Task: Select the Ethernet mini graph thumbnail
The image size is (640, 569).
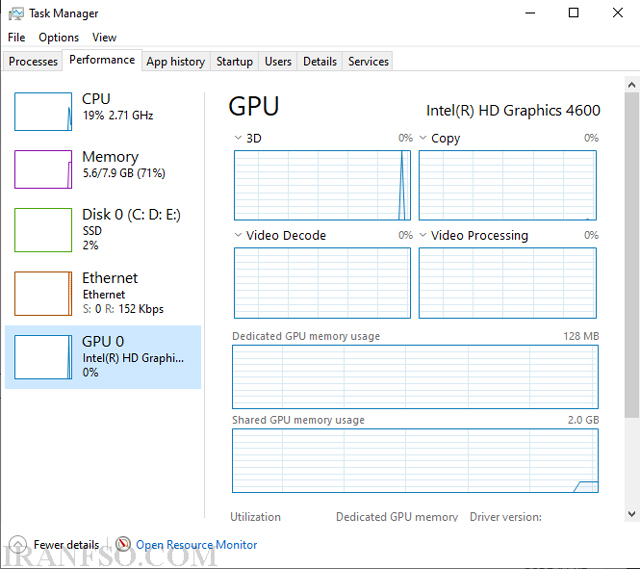Action: pos(43,293)
